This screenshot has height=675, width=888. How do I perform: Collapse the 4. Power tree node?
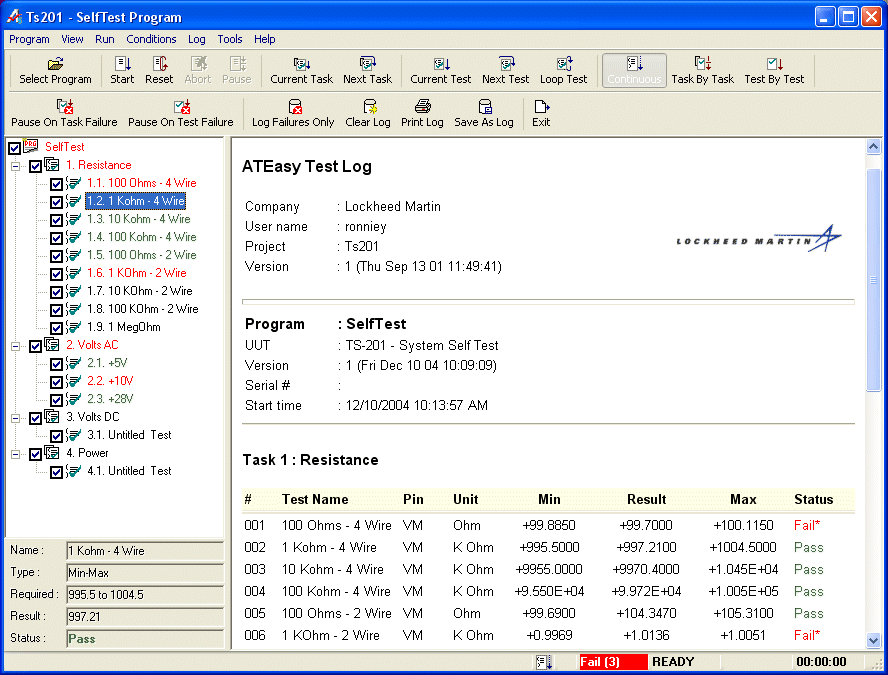(16, 453)
